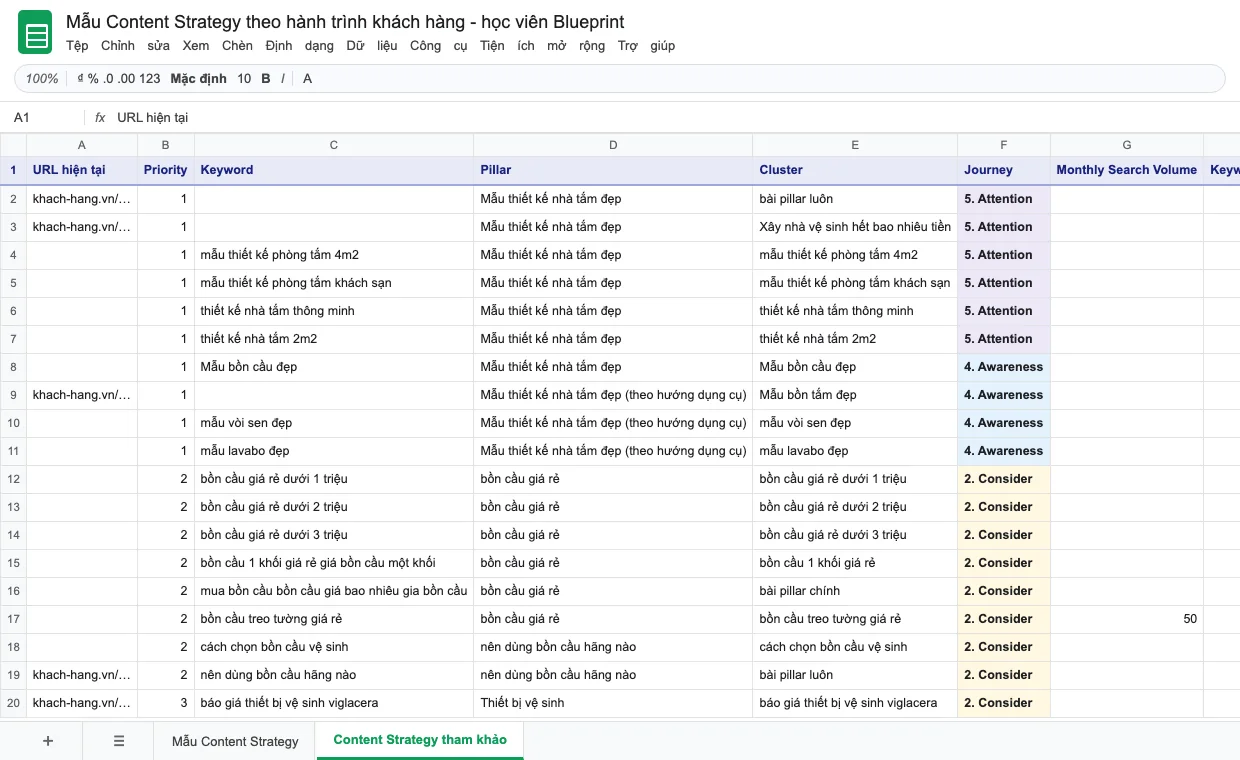Screen dimensions: 1240x760
Task: Select row 8 header number
Action: [13, 367]
